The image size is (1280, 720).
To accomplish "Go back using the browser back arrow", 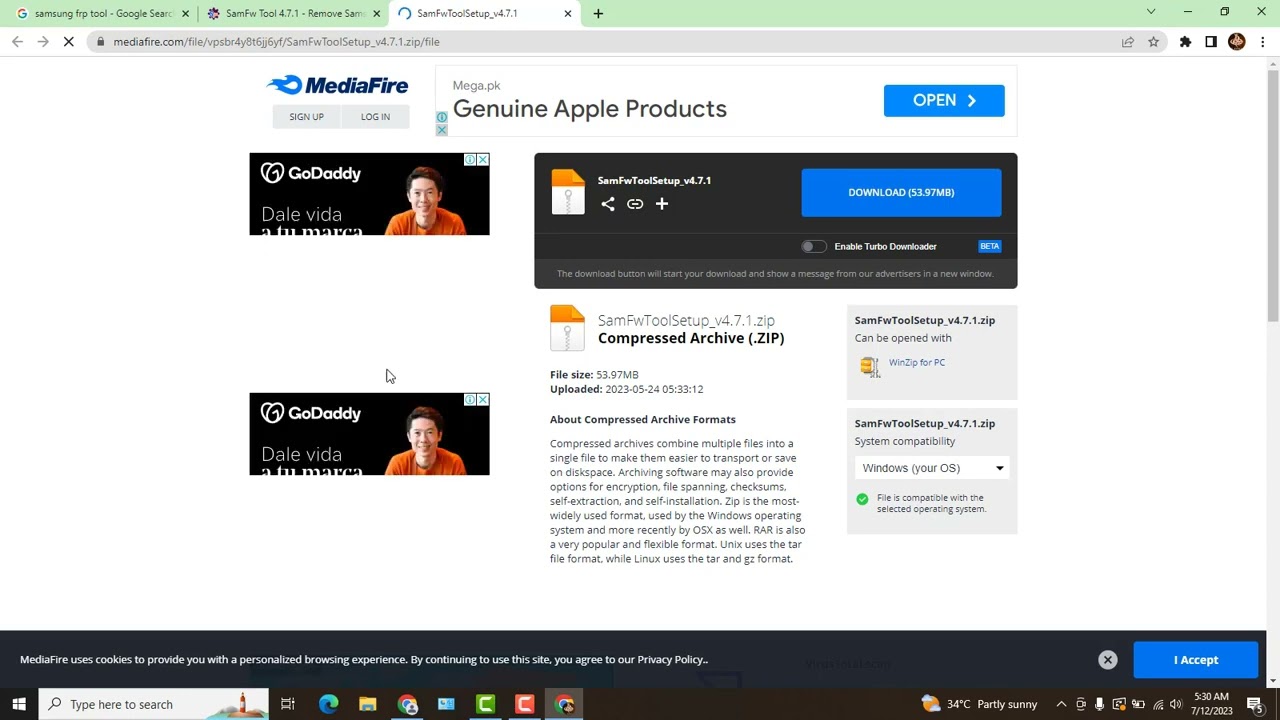I will (x=17, y=42).
